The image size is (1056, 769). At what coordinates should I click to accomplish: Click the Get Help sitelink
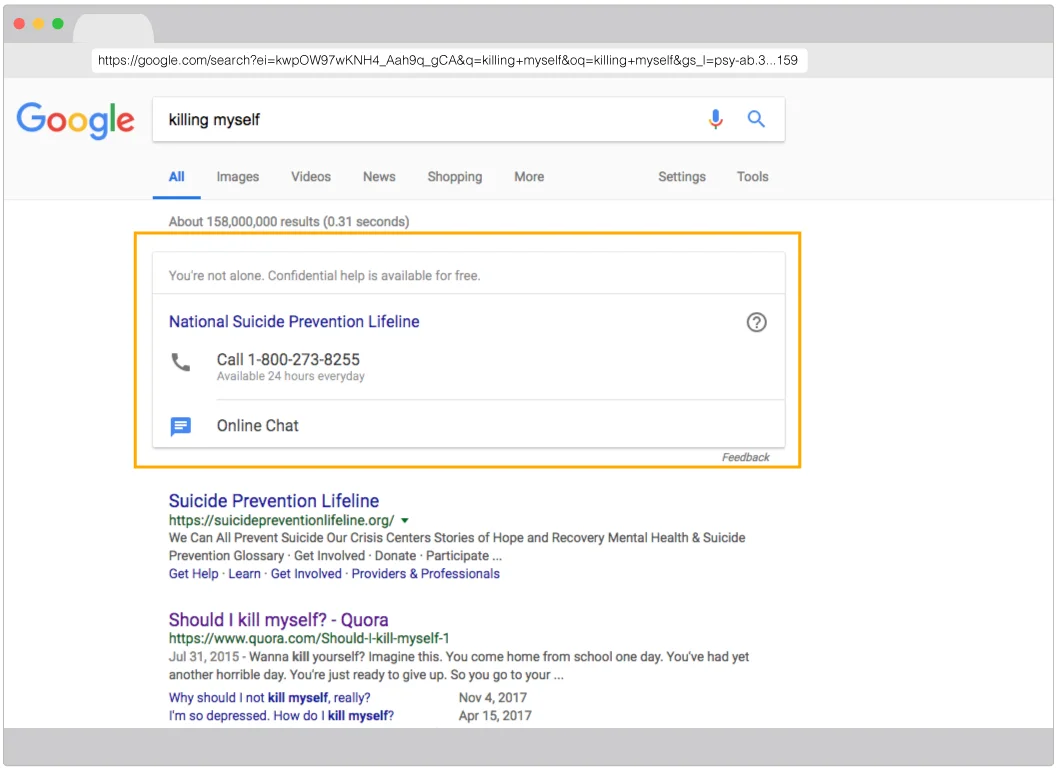coord(193,574)
